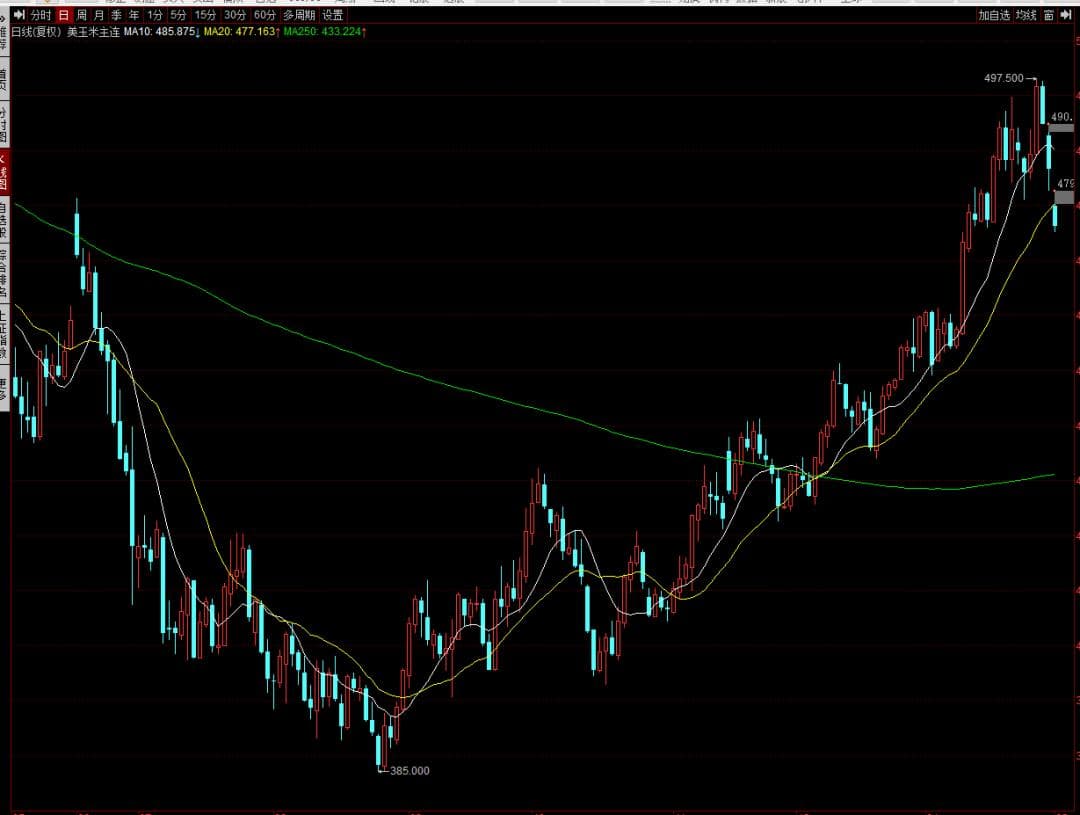Select the active 日 daily period button

(64, 15)
